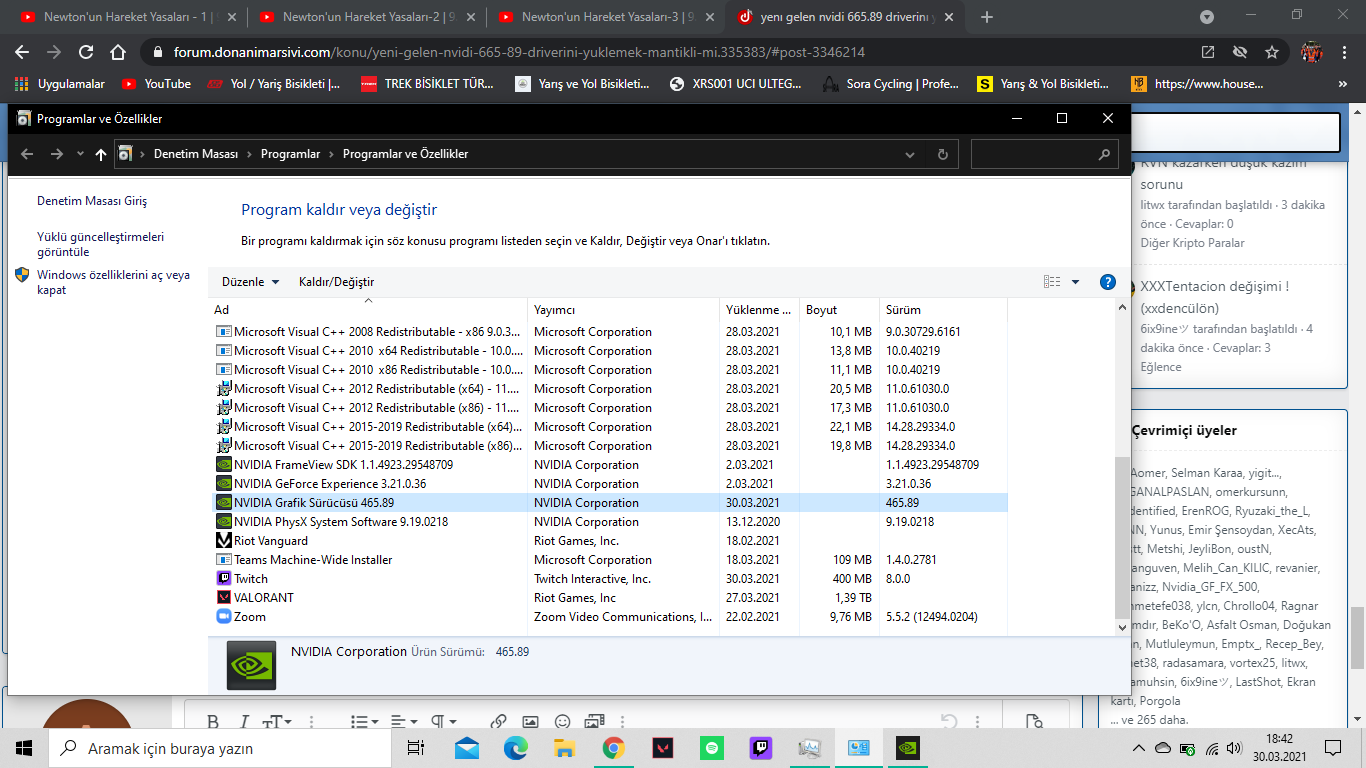
Task: Select the VALORANT program entry
Action: tap(611, 598)
